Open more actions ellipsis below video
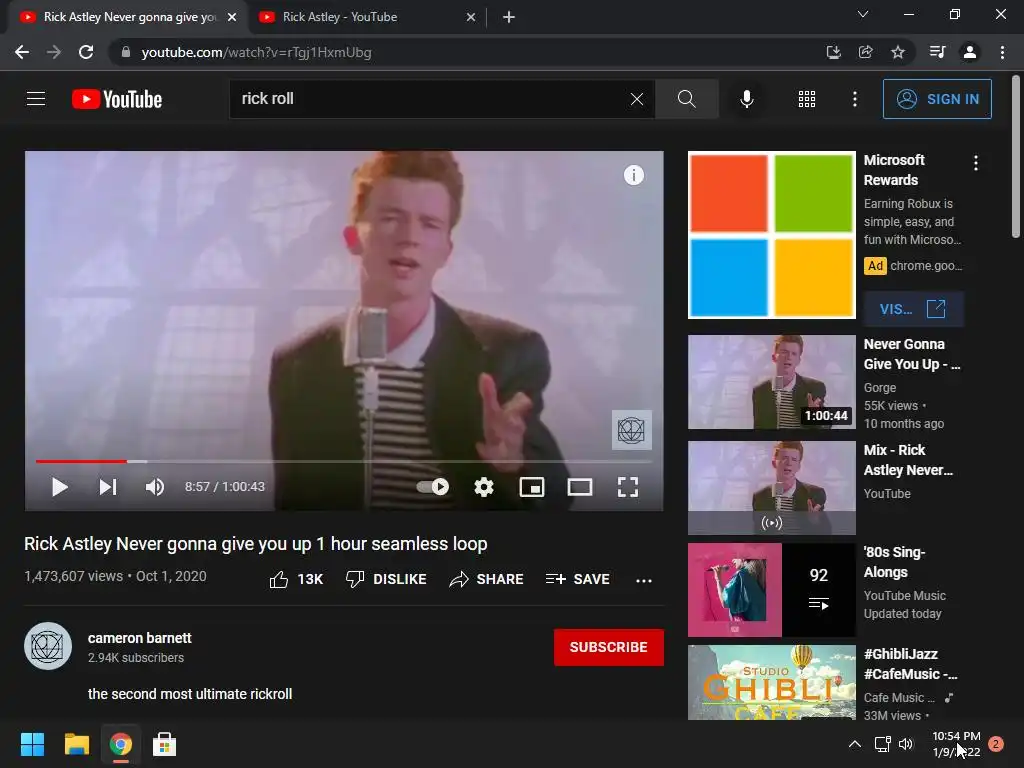This screenshot has height=768, width=1024. click(644, 581)
